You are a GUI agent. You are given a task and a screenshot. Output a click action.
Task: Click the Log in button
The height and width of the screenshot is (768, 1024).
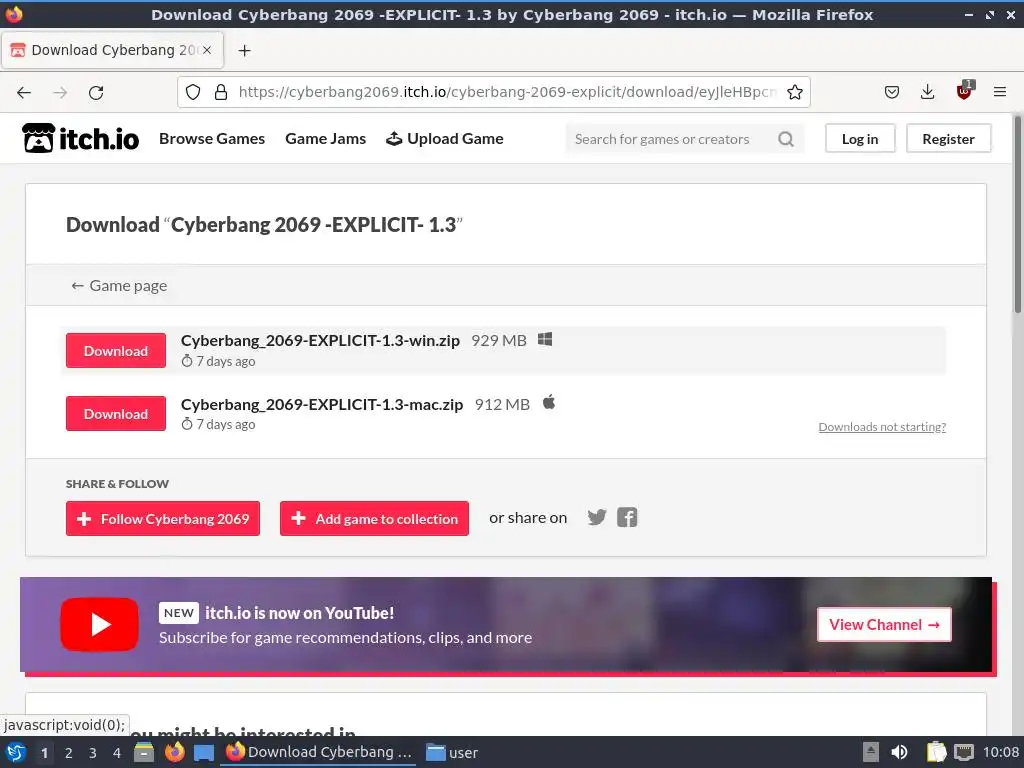pos(860,138)
